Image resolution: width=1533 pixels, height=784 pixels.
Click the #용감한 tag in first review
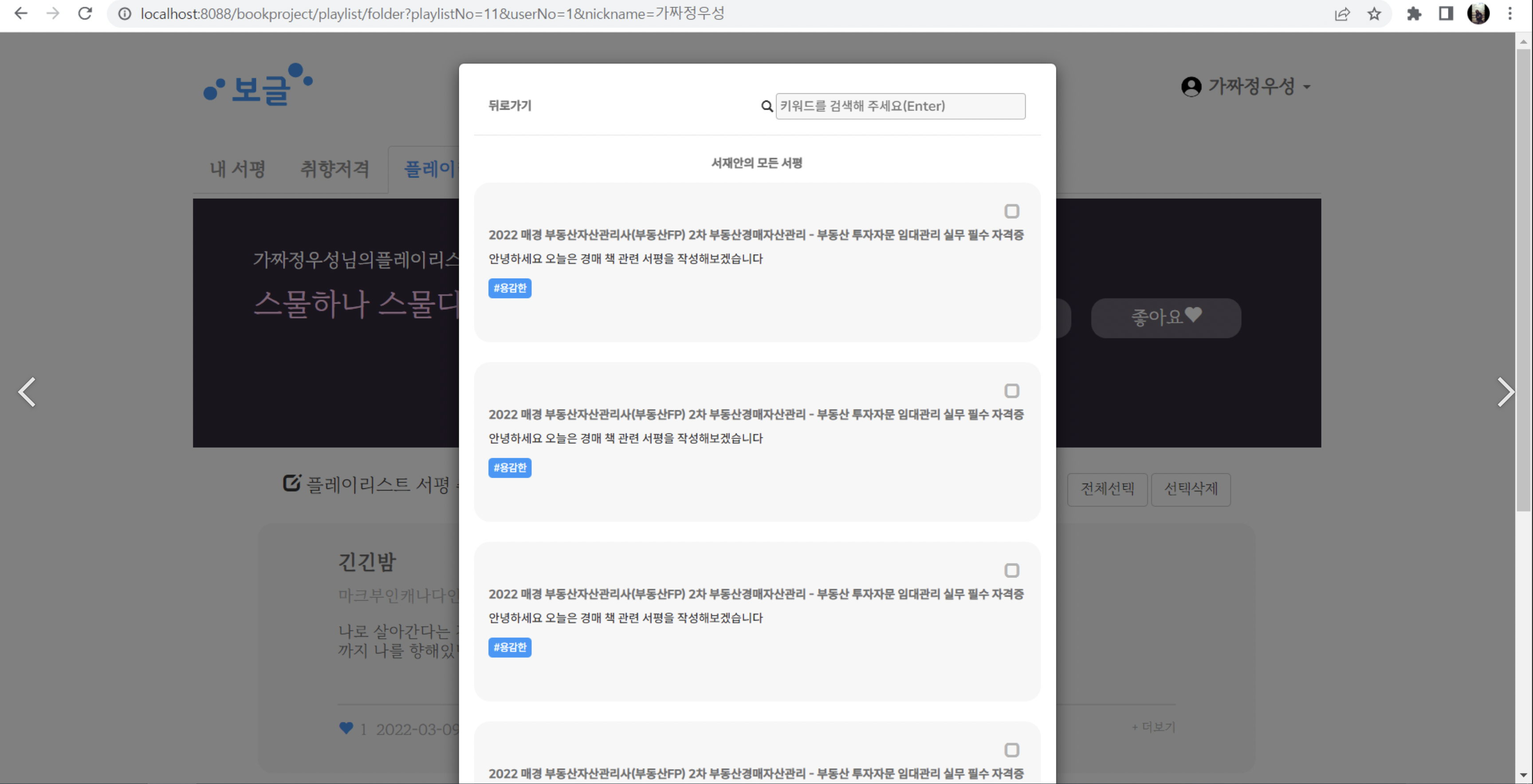[510, 288]
